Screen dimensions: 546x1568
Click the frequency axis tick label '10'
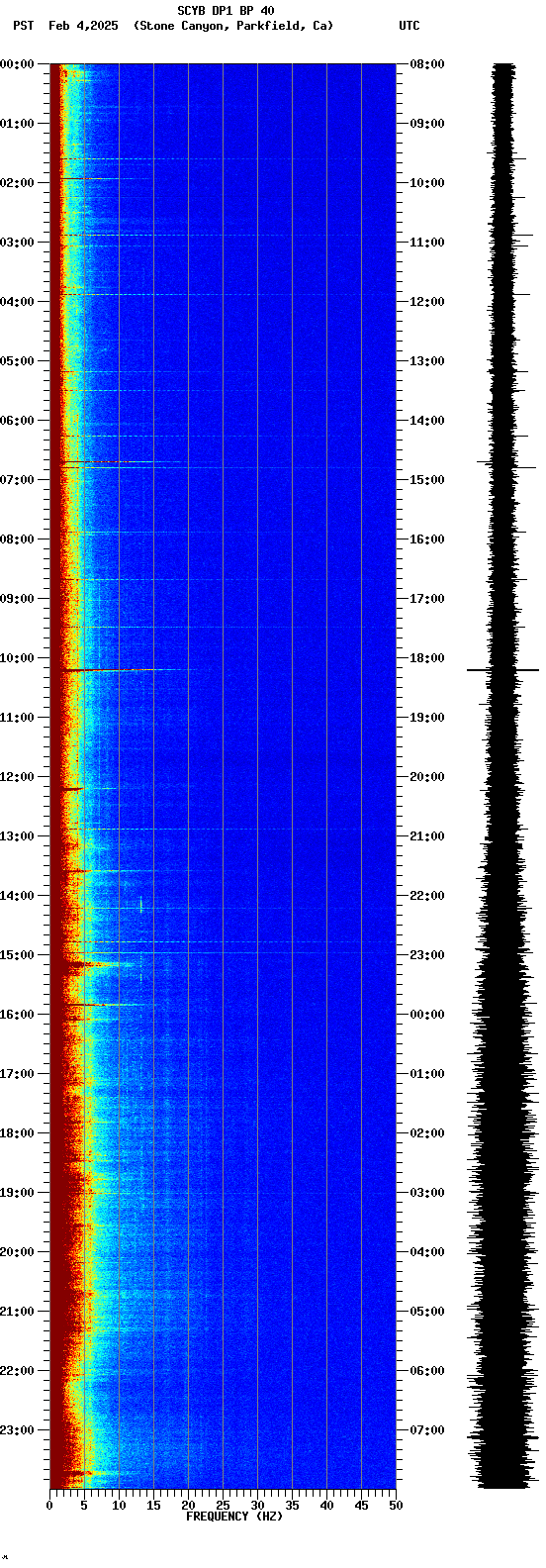119,1506
